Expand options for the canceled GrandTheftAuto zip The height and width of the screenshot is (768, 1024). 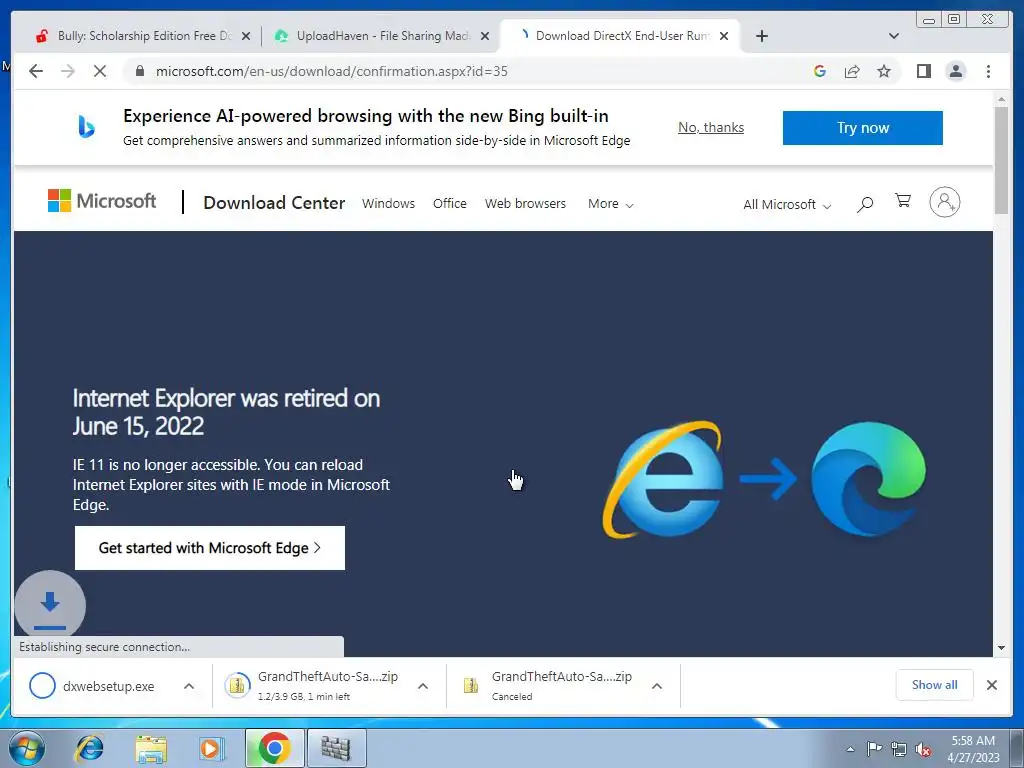click(x=657, y=686)
